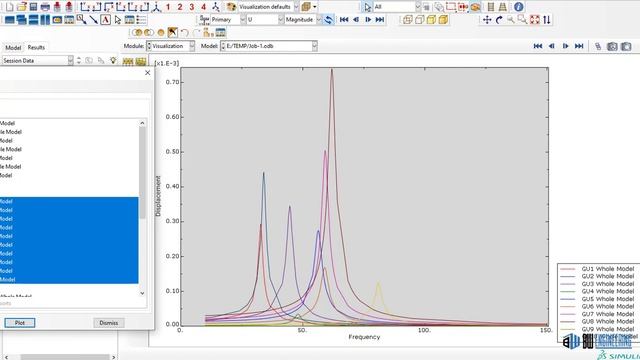Viewport: 640px width, 360px height.
Task: Select the pan view tool
Action: click(x=487, y=20)
